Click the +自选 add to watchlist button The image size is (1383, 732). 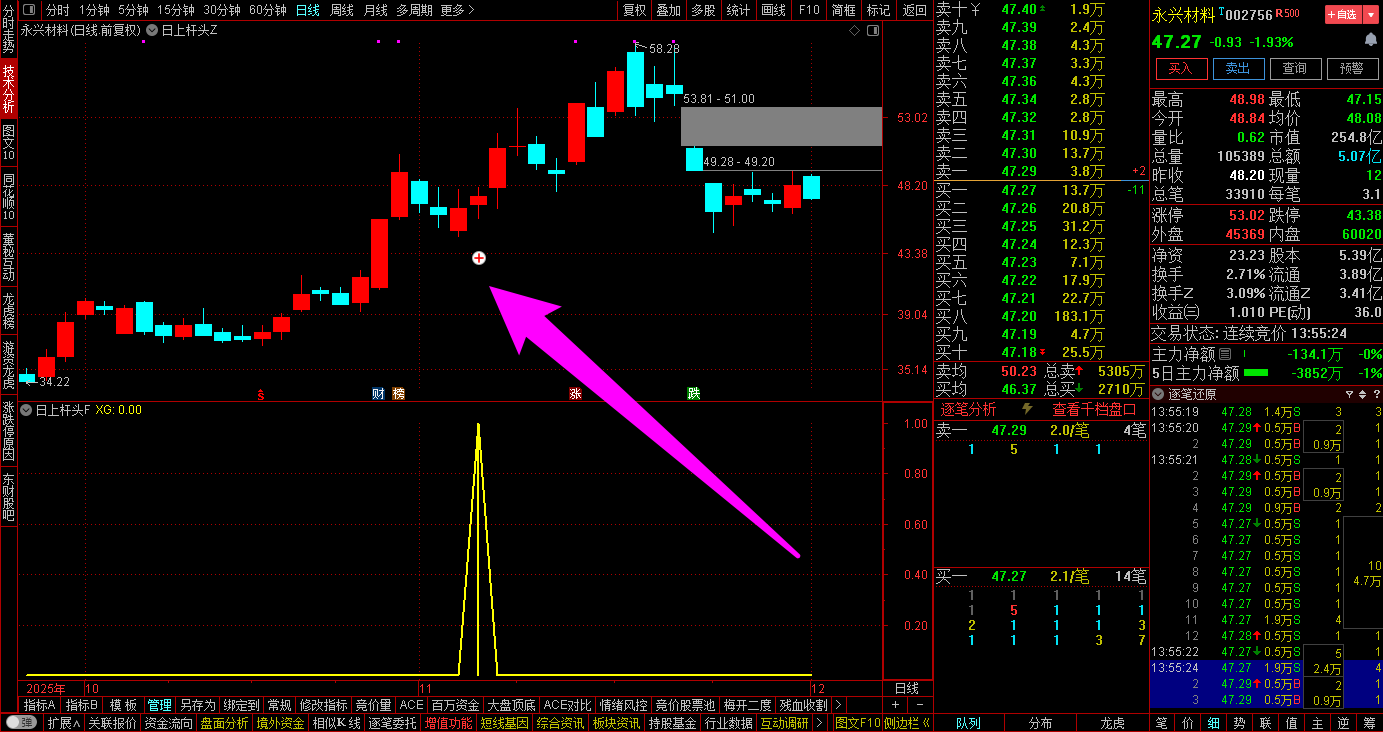[x=1345, y=14]
